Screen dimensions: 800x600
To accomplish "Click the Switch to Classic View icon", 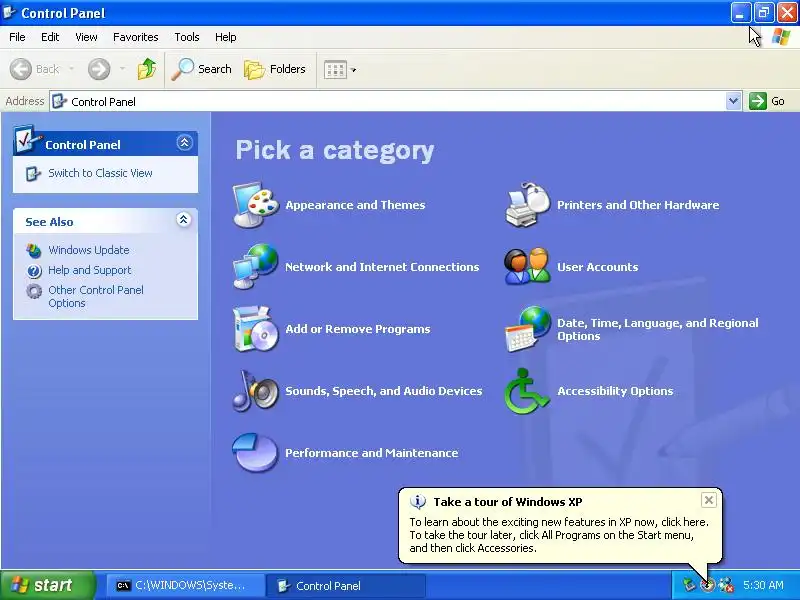I will (33, 173).
